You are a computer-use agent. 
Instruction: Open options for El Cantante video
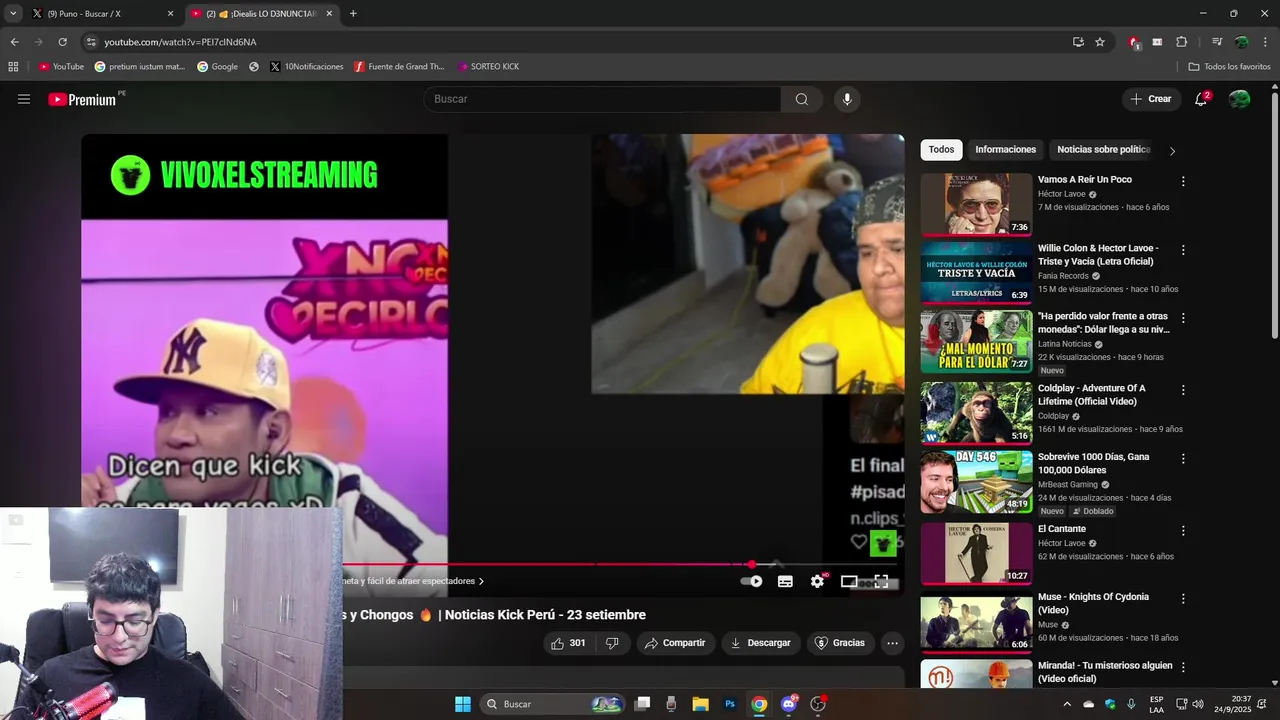coord(1183,530)
